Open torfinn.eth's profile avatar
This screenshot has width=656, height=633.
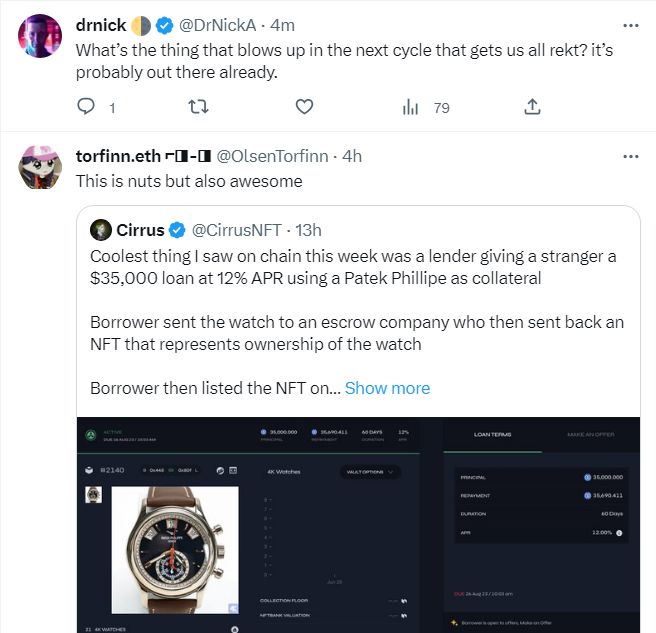[41, 167]
